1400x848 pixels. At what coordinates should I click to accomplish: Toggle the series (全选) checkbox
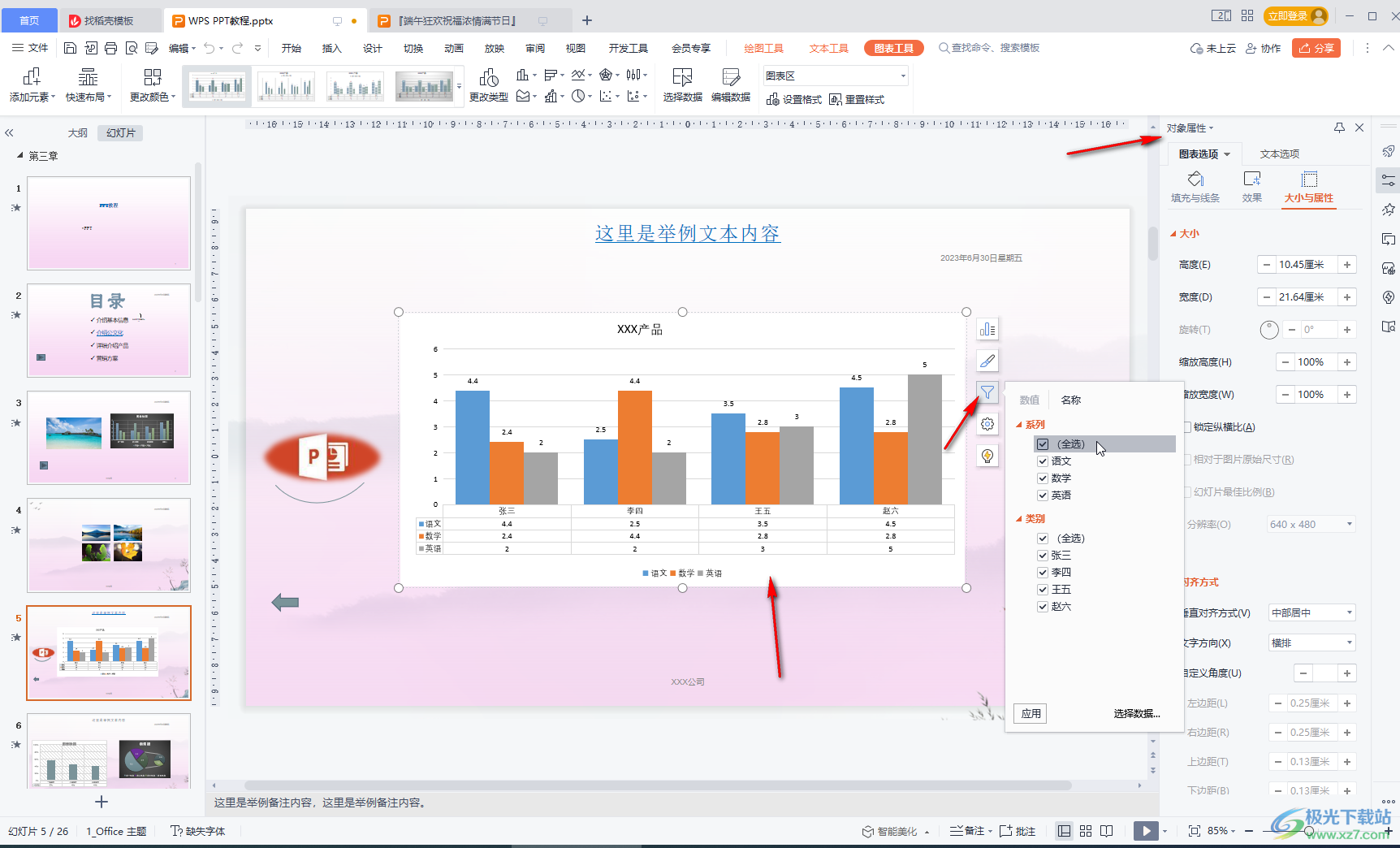(x=1043, y=444)
